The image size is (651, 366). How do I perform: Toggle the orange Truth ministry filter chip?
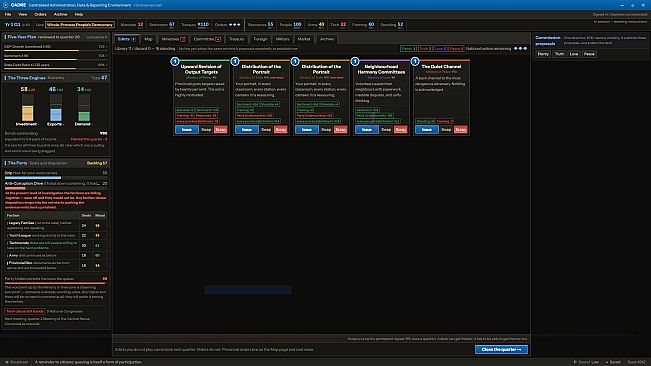(425, 49)
